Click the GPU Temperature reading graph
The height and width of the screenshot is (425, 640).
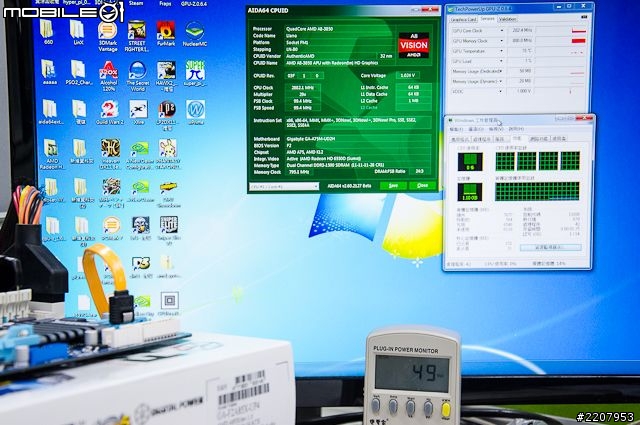point(561,51)
